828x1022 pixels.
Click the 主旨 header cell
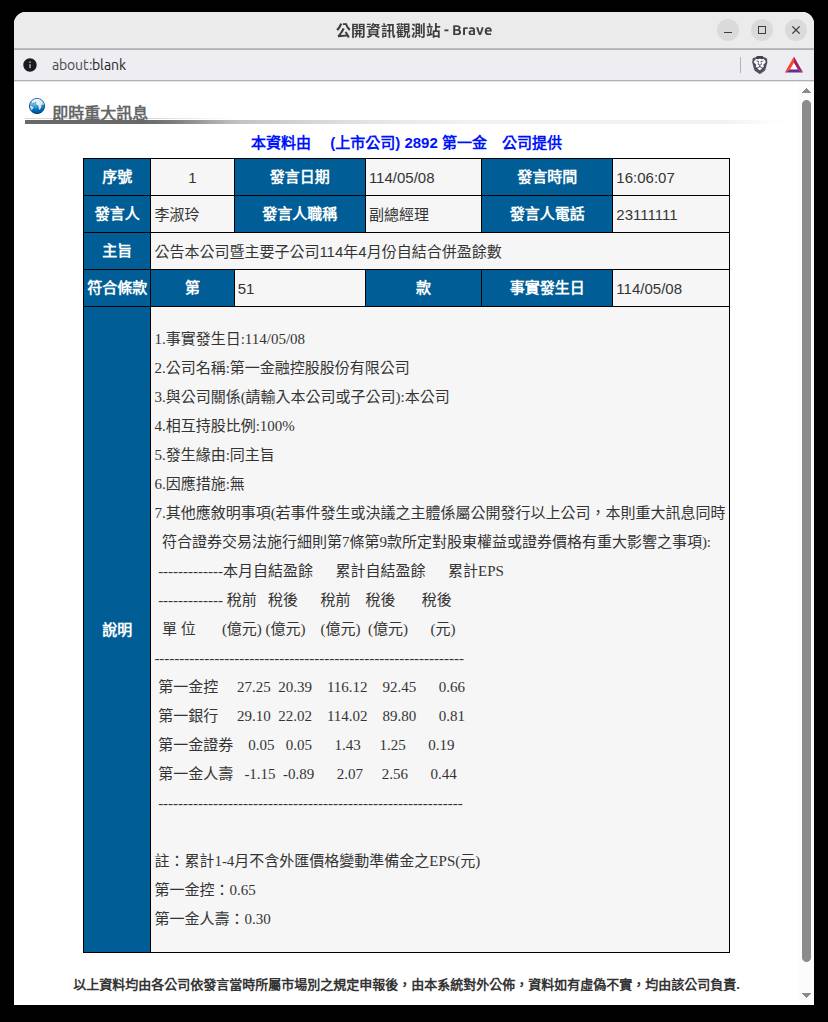pyautogui.click(x=117, y=251)
